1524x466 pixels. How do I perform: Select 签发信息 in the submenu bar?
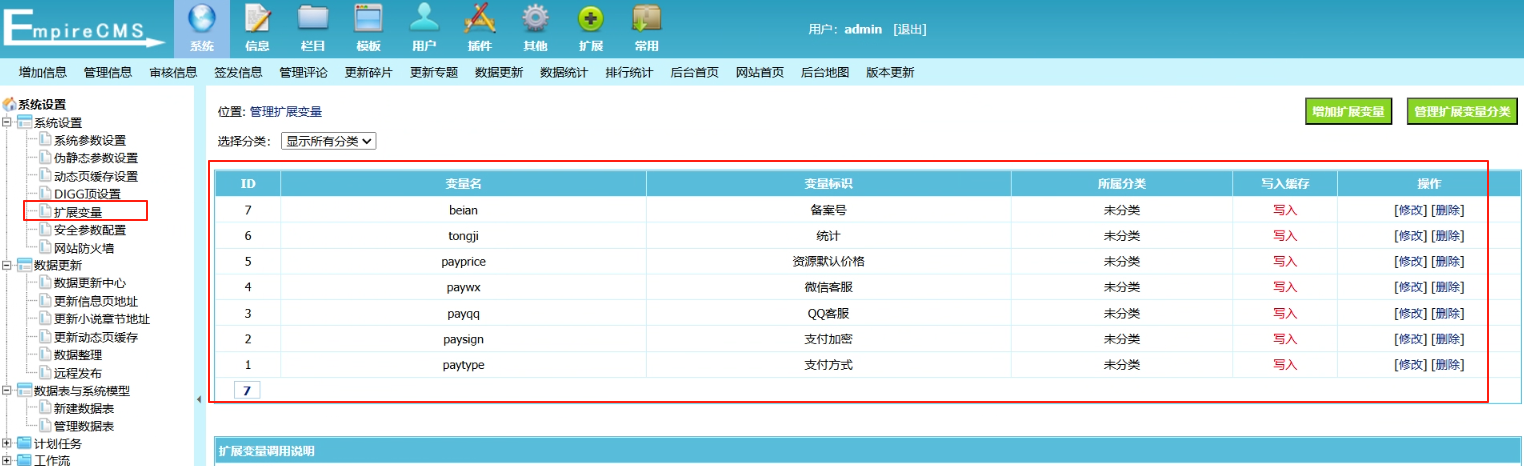point(238,72)
